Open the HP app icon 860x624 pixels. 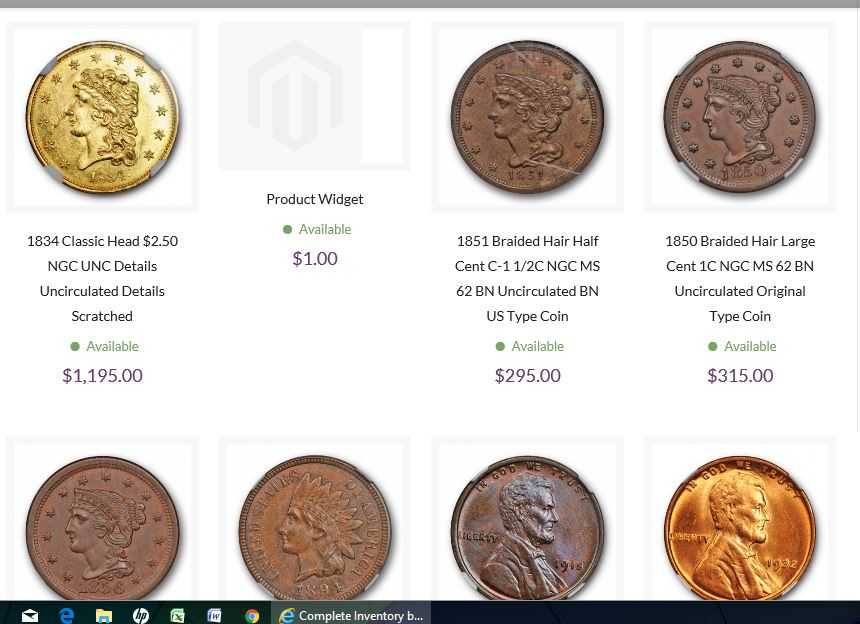point(141,615)
